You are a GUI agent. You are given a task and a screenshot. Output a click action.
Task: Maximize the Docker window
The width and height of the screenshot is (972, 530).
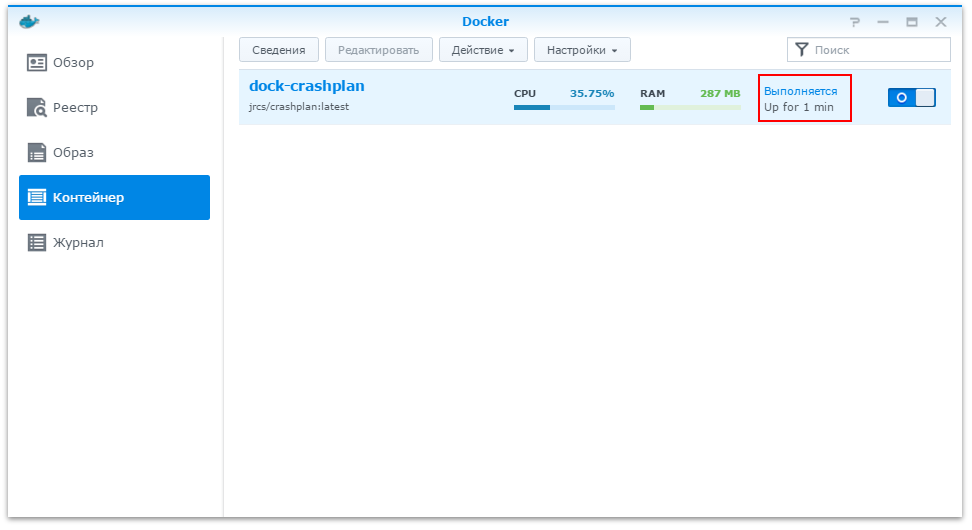click(912, 22)
